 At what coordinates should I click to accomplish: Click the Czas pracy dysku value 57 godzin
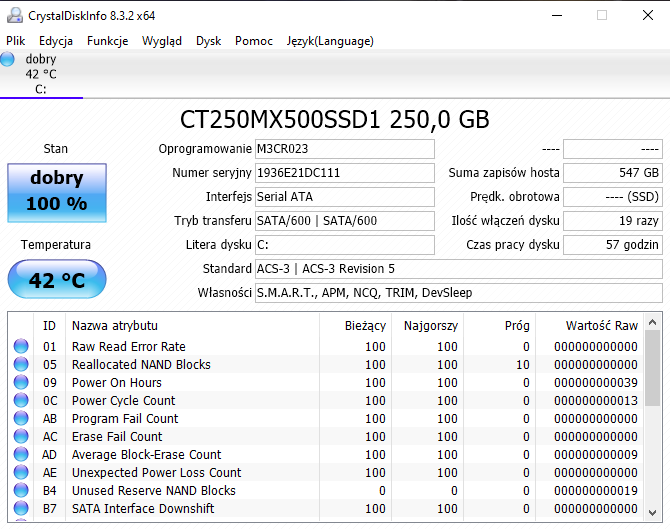tap(613, 244)
